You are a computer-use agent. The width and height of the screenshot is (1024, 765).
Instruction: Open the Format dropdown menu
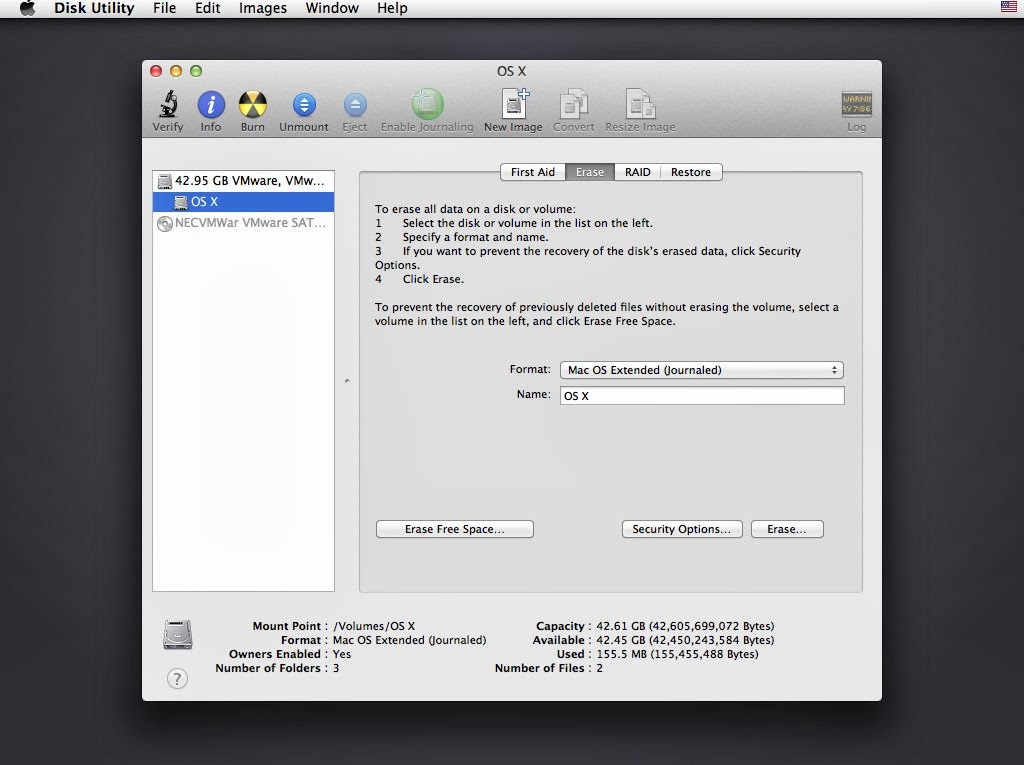702,370
